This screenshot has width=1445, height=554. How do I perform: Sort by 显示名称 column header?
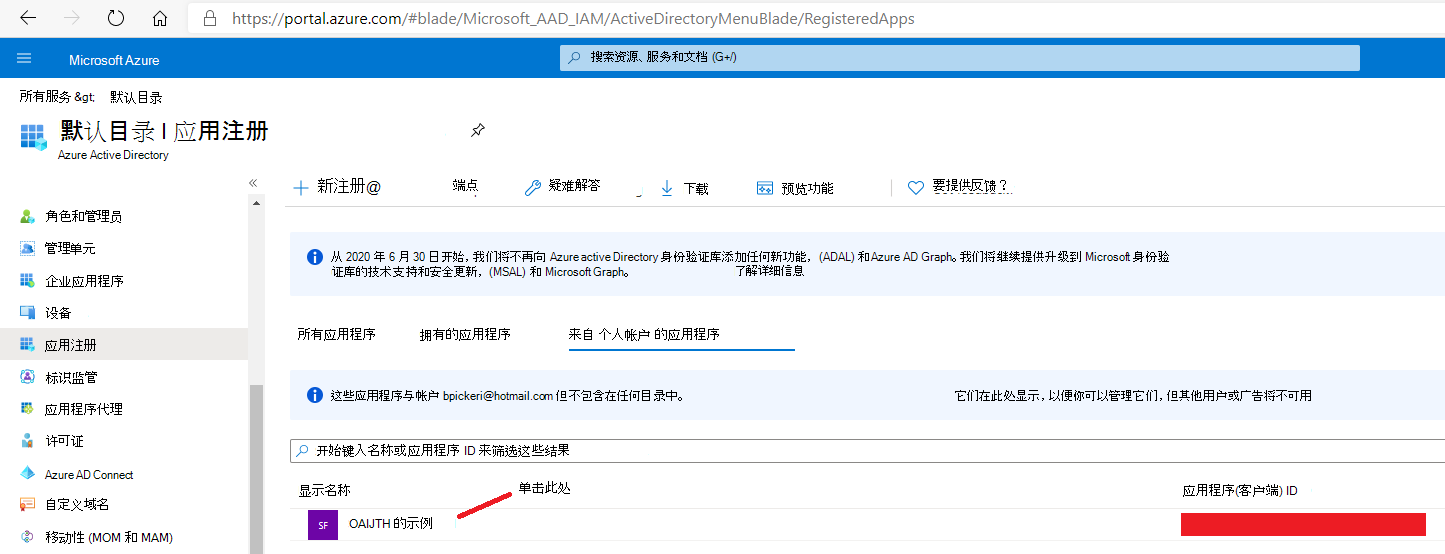325,490
